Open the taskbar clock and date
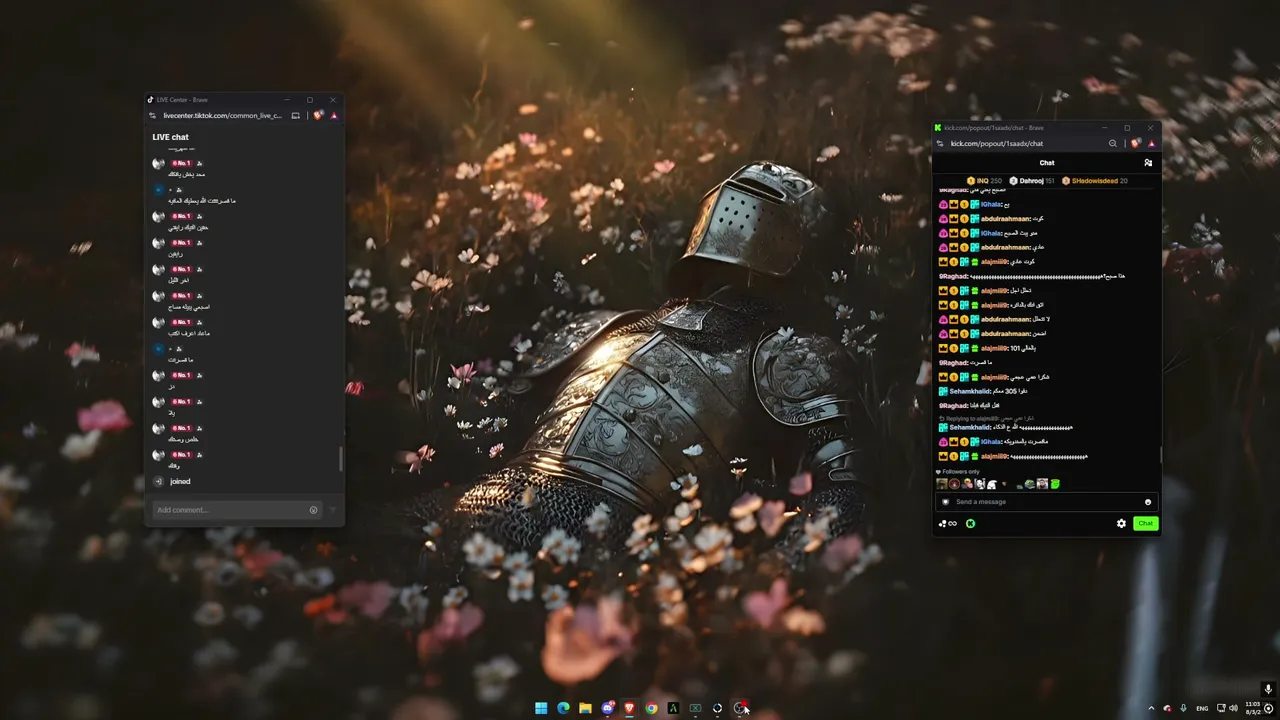 [x=1252, y=708]
